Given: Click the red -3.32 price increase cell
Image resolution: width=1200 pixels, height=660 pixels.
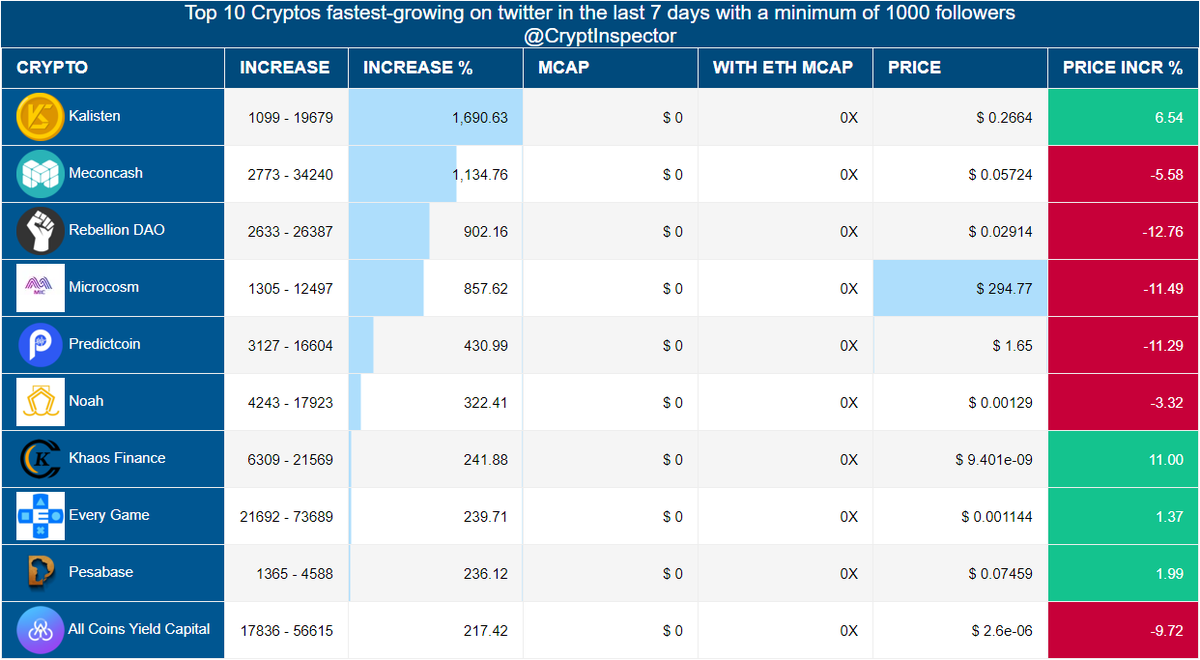Looking at the screenshot, I should click(1124, 402).
